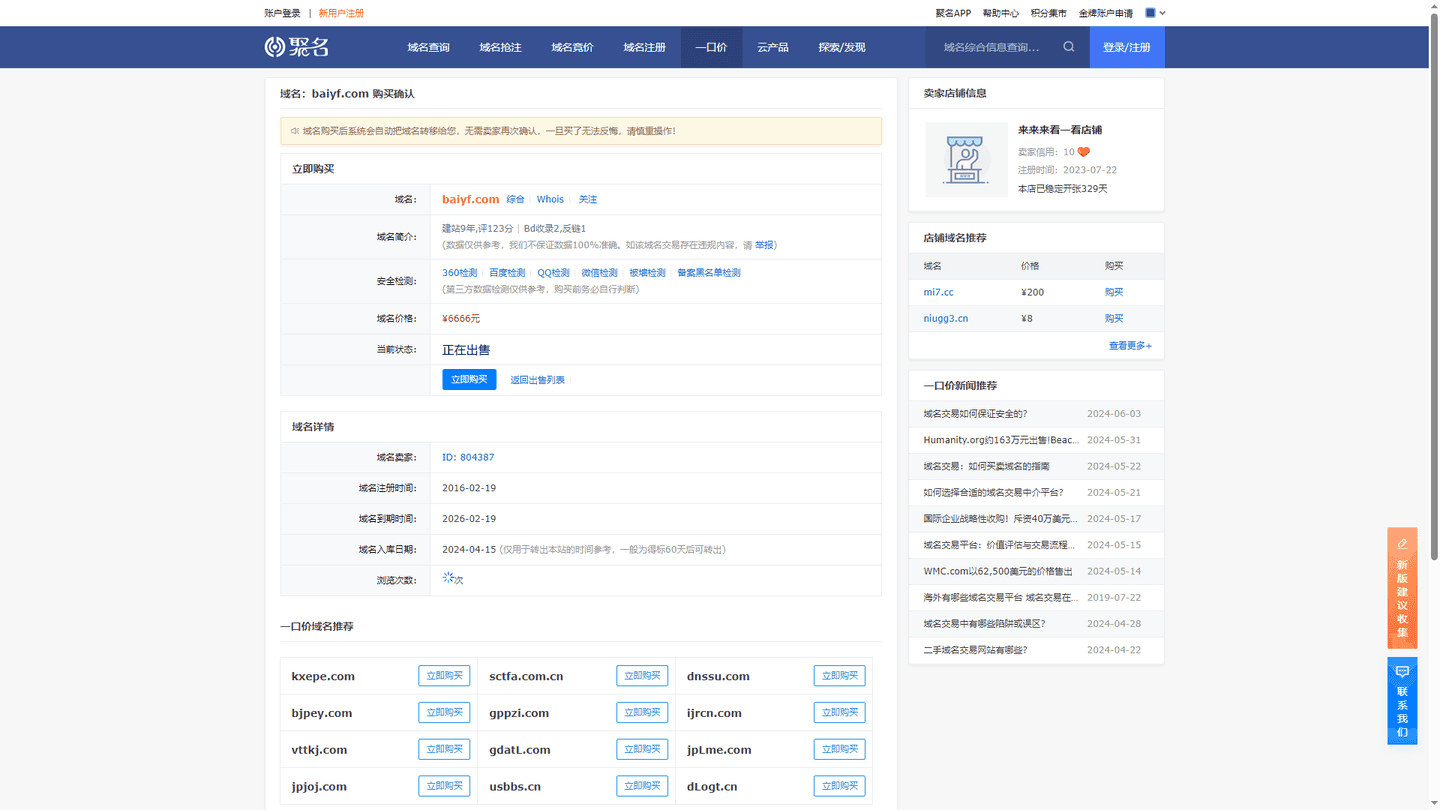
Task: Open niugg3.cn in shop recommendations
Action: 945,318
